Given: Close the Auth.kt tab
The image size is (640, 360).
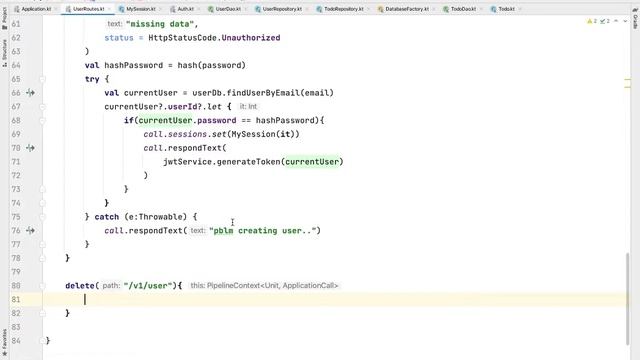Looking at the screenshot, I should [198, 9].
